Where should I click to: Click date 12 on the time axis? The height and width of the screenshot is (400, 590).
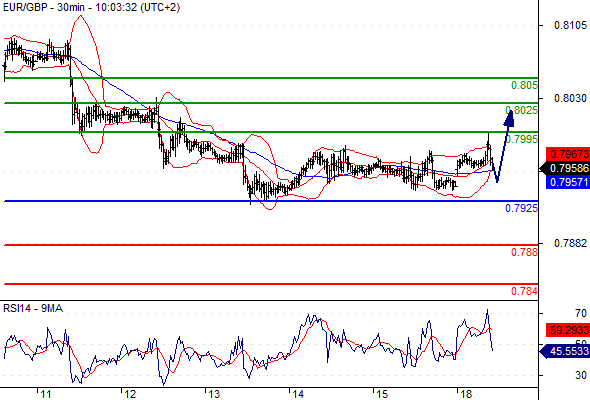click(130, 394)
